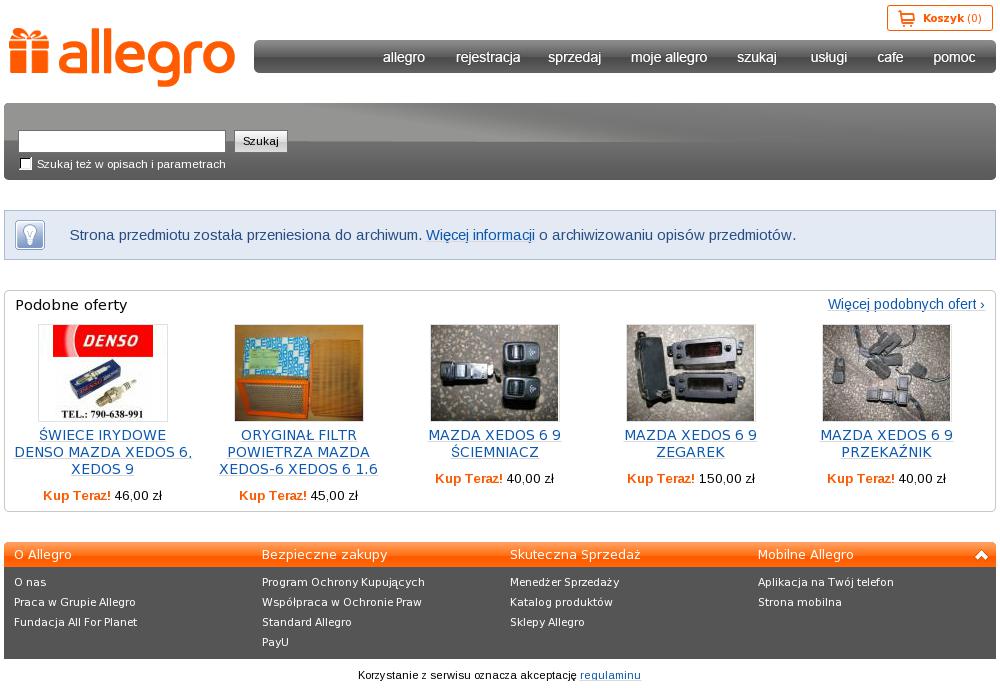Open the usługi menu item
This screenshot has width=1000, height=695.
[x=828, y=57]
